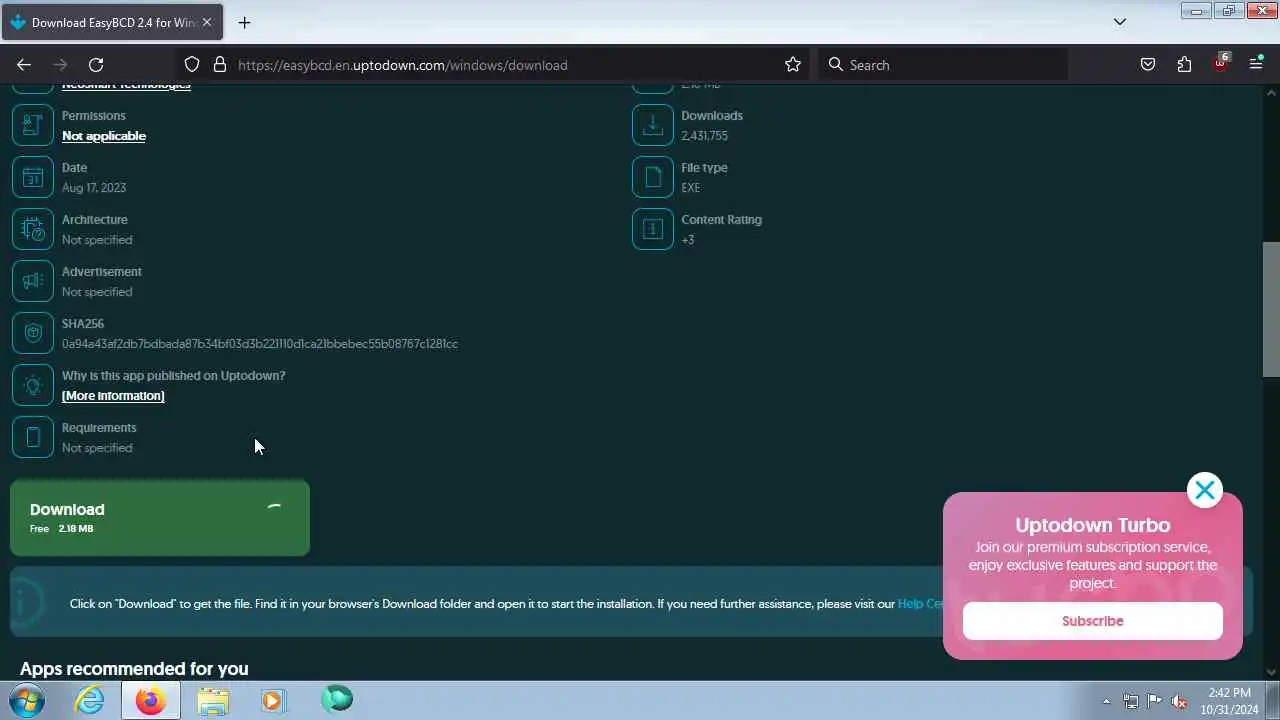
Task: Open the Pocket save icon
Action: pyautogui.click(x=1148, y=65)
